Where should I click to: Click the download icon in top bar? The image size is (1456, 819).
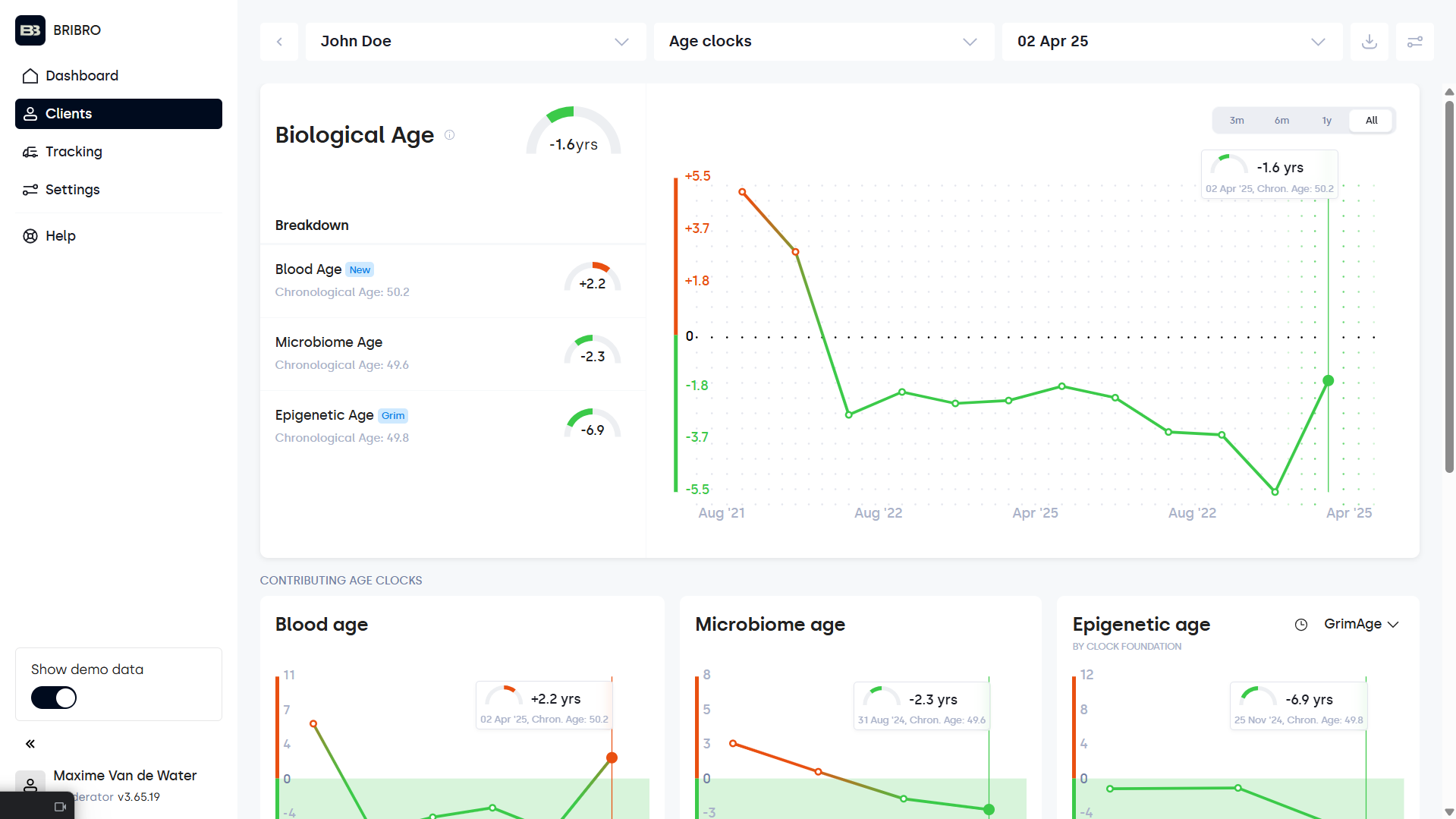tap(1369, 42)
